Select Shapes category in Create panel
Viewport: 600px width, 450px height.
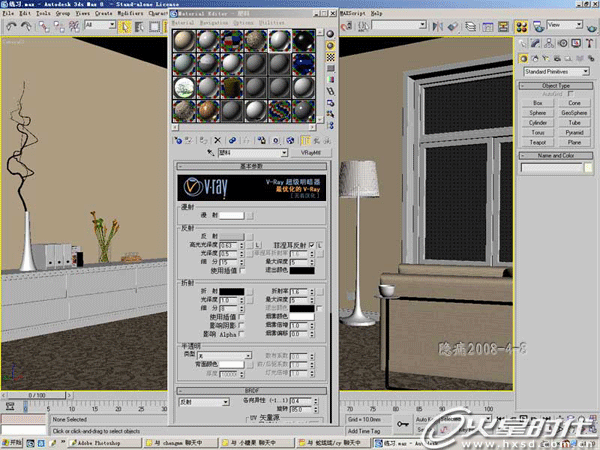(535, 59)
